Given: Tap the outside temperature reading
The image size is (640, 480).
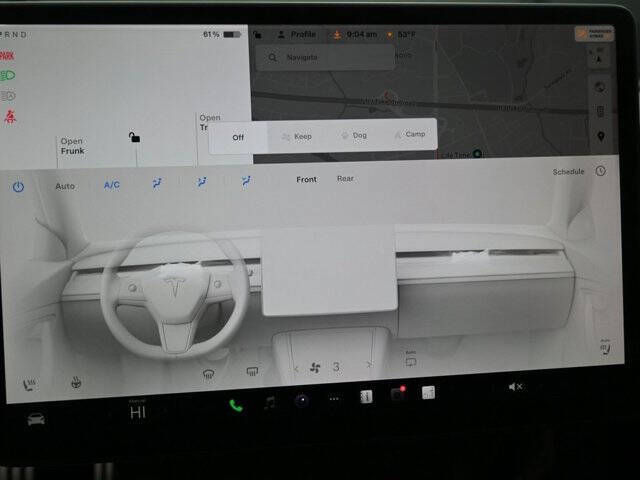Looking at the screenshot, I should pyautogui.click(x=406, y=35).
